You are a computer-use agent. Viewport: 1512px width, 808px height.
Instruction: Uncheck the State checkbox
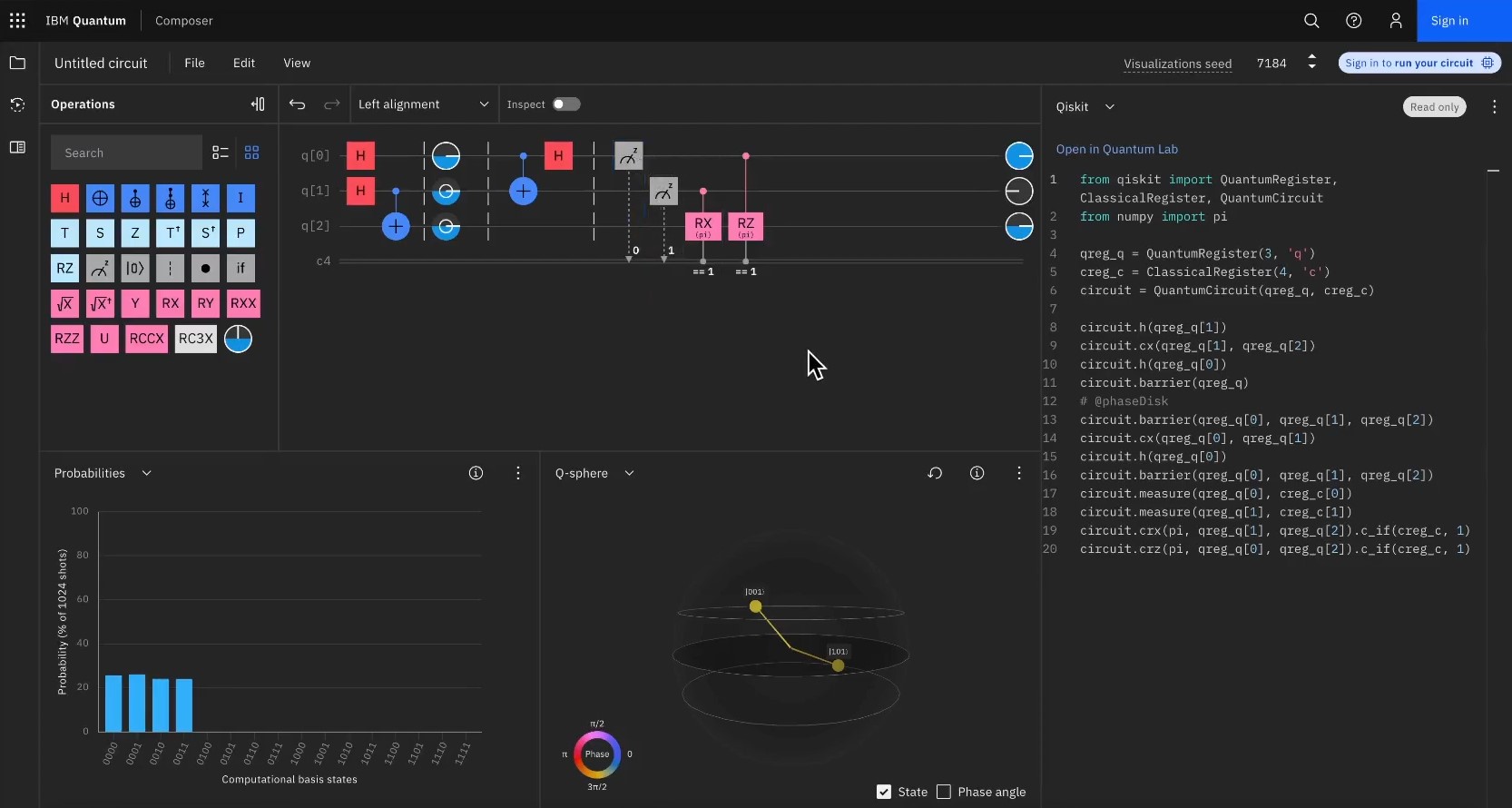tap(884, 792)
